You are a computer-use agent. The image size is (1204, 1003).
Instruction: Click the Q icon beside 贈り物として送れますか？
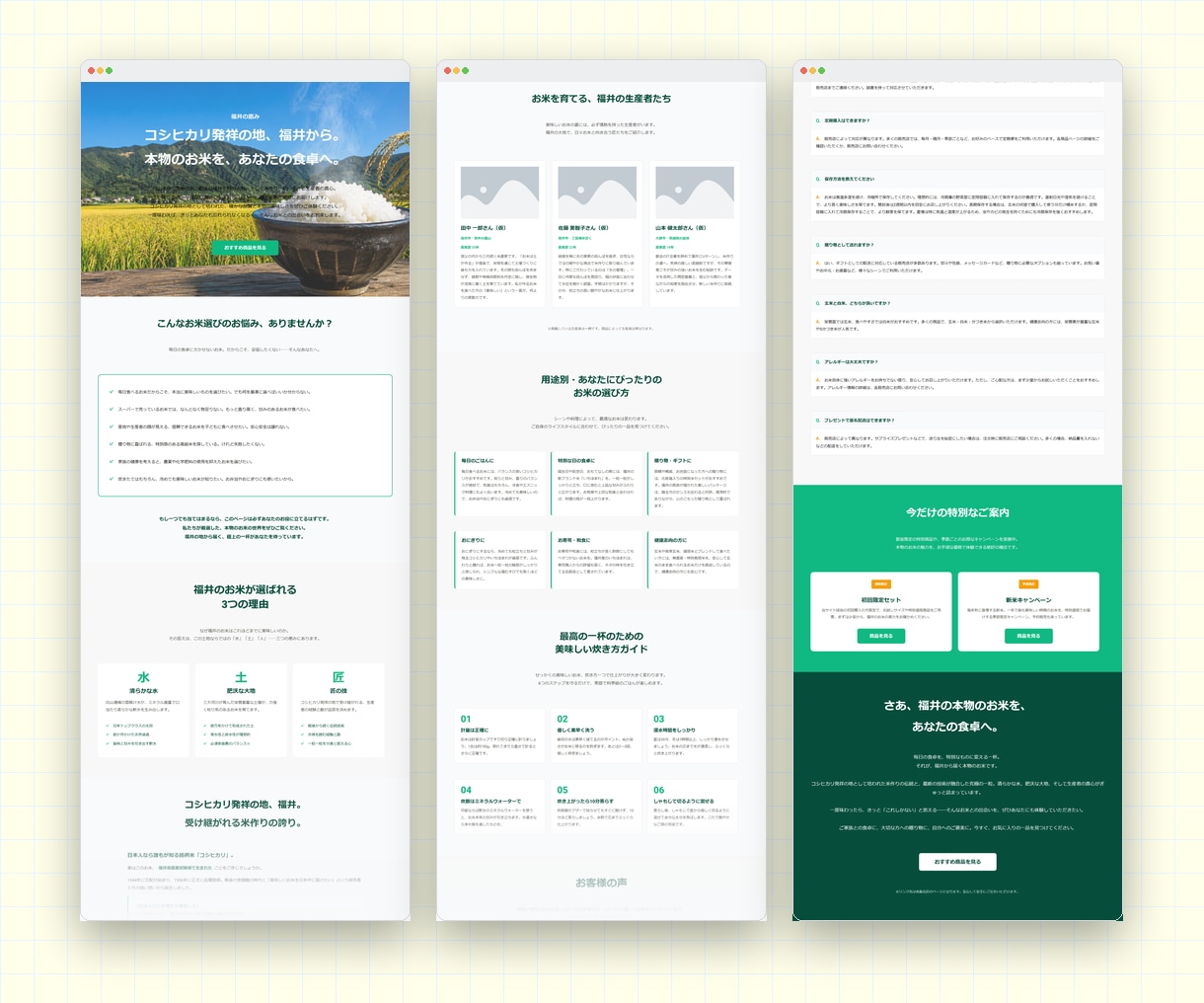click(817, 245)
